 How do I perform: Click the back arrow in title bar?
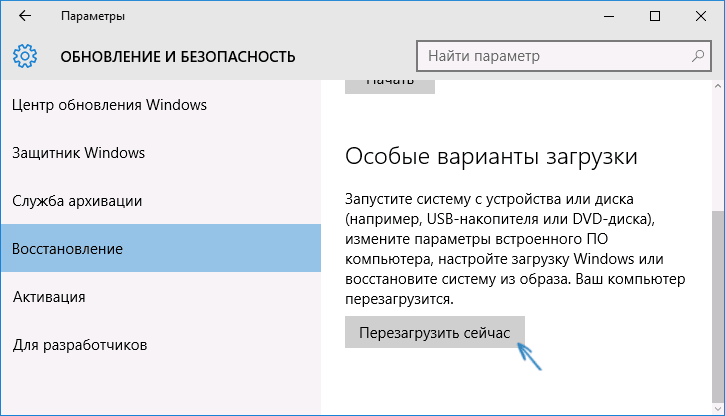[24, 17]
